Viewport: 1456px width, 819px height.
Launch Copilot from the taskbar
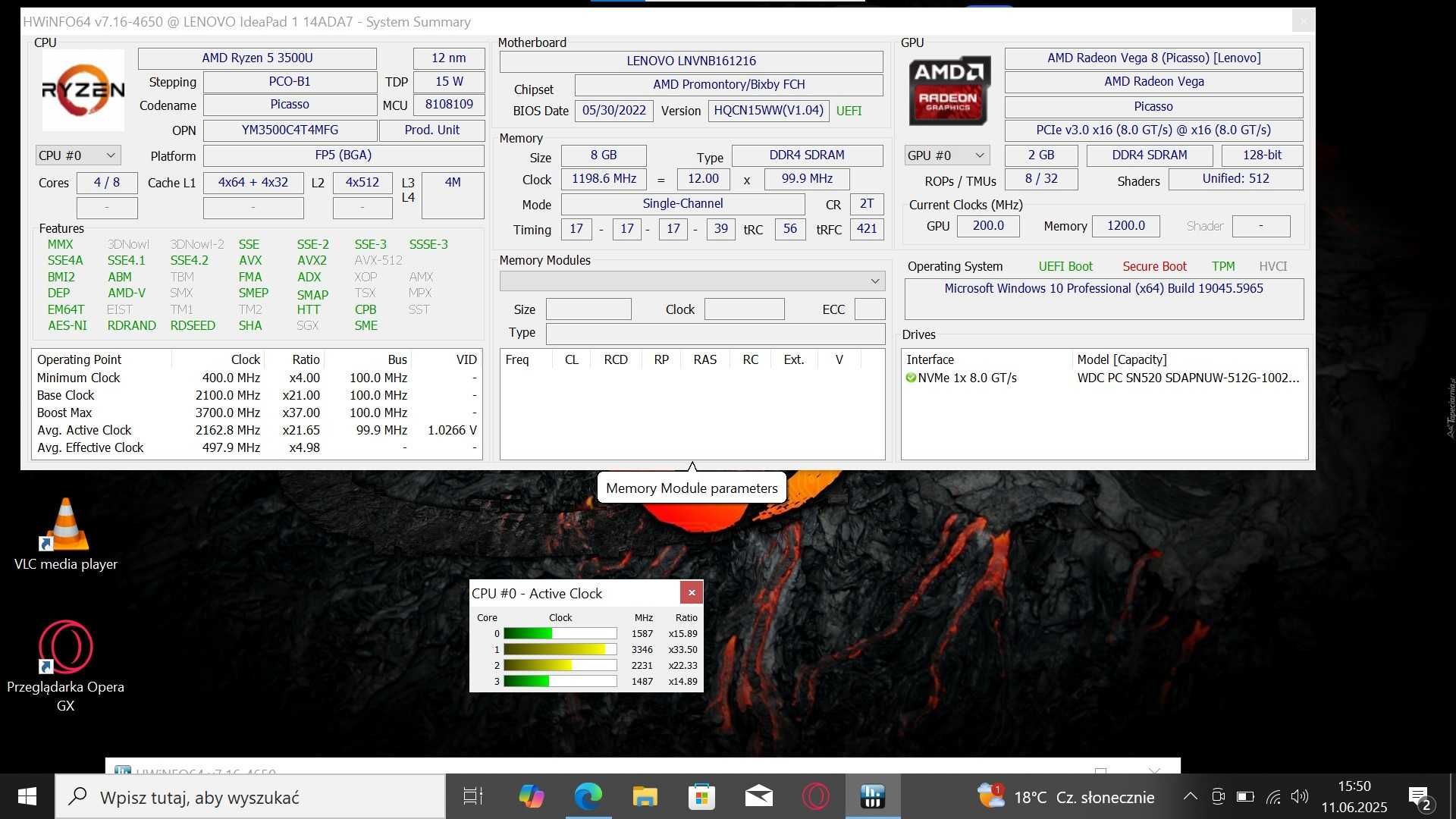coord(531,797)
